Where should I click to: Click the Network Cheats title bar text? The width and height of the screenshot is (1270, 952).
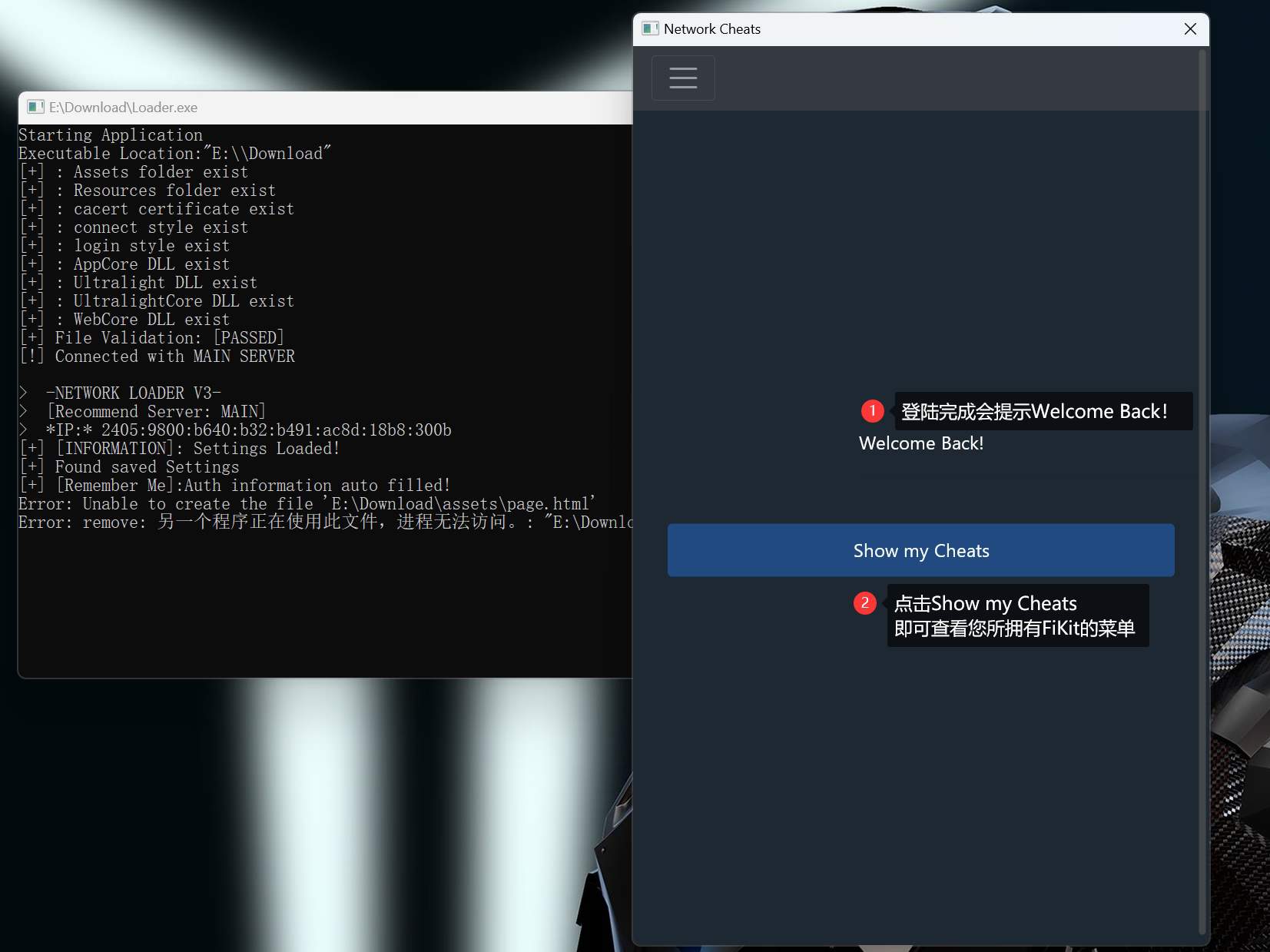tap(711, 29)
